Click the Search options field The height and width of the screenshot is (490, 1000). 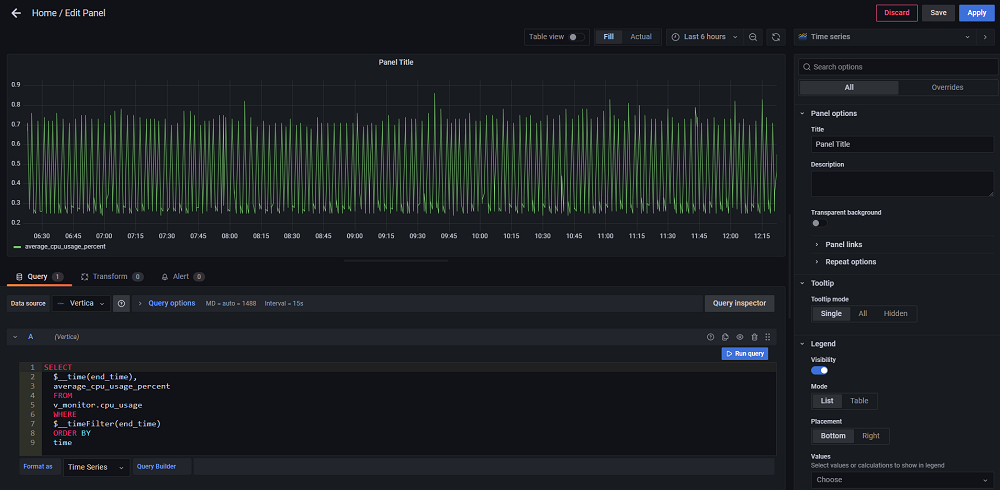(x=898, y=67)
